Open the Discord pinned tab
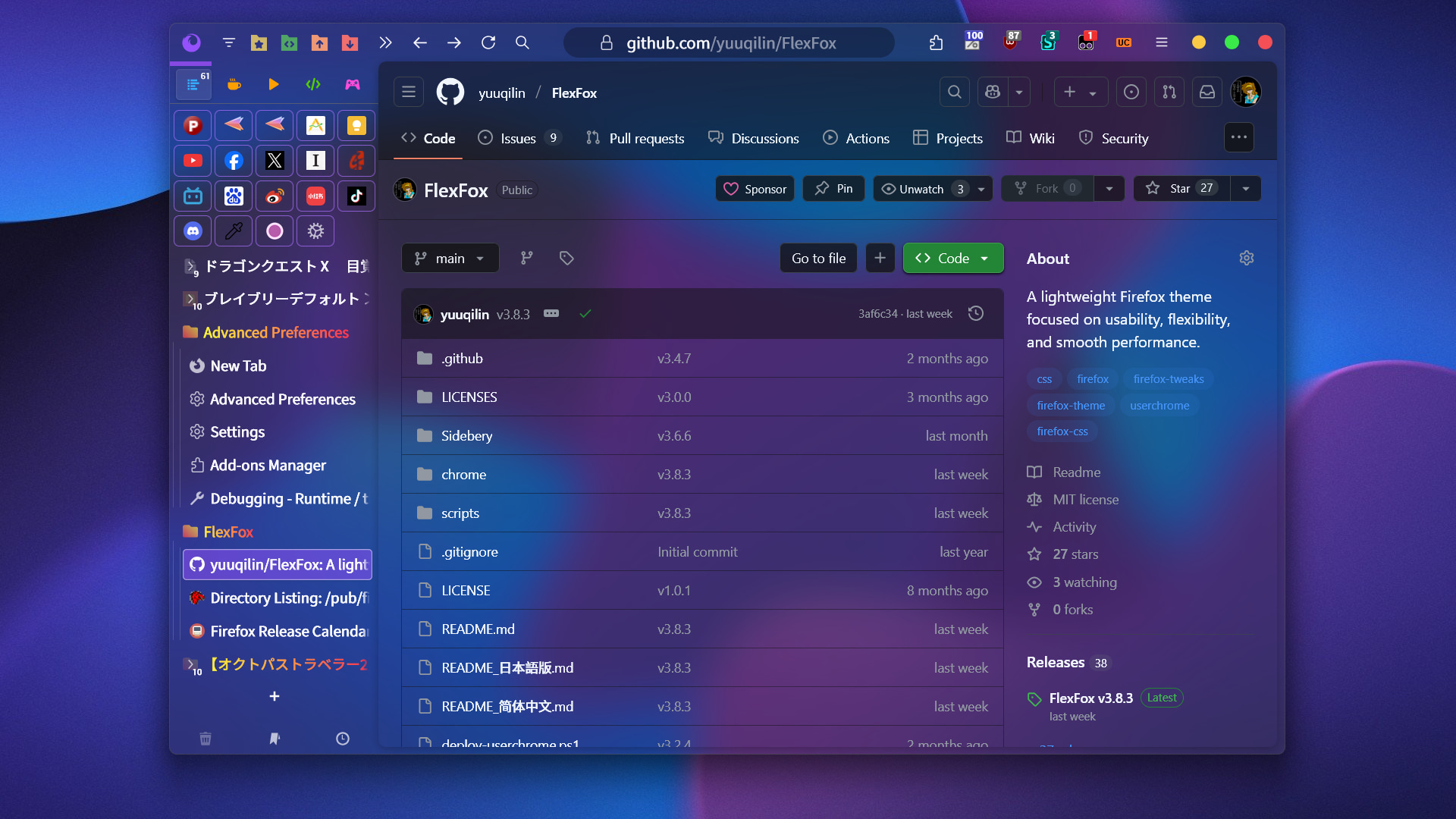Image resolution: width=1456 pixels, height=819 pixels. pos(193,231)
